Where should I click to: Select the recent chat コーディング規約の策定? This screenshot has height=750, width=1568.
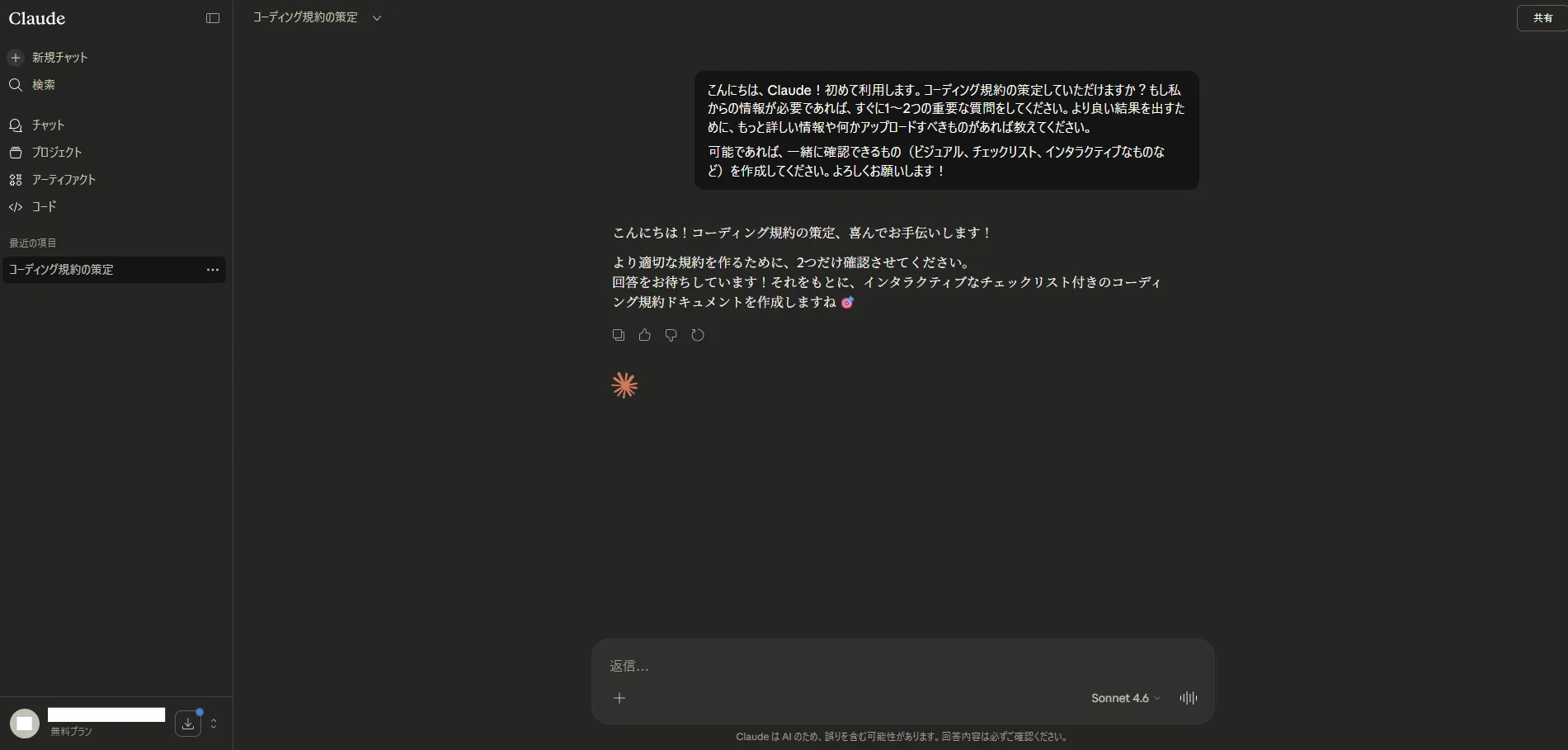tap(114, 270)
